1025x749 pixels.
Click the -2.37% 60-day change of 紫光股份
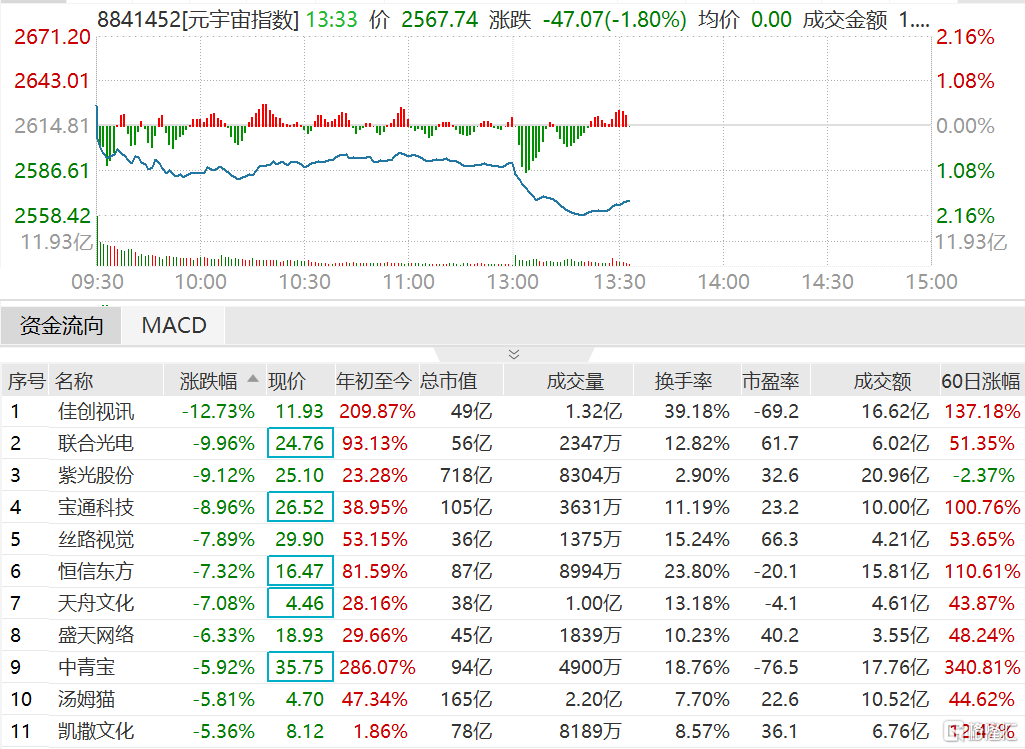point(983,475)
